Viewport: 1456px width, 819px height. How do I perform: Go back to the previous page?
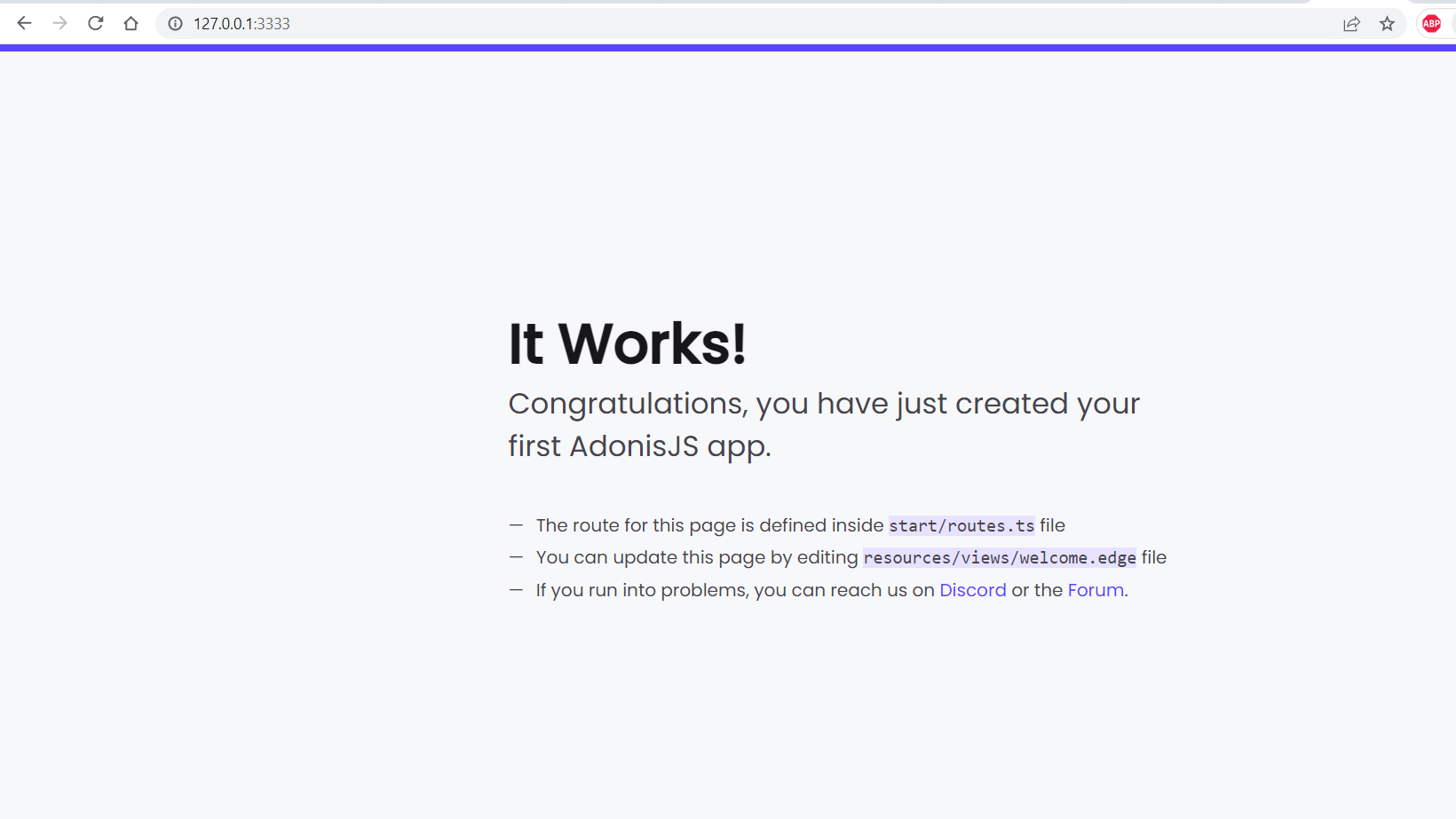[x=25, y=23]
